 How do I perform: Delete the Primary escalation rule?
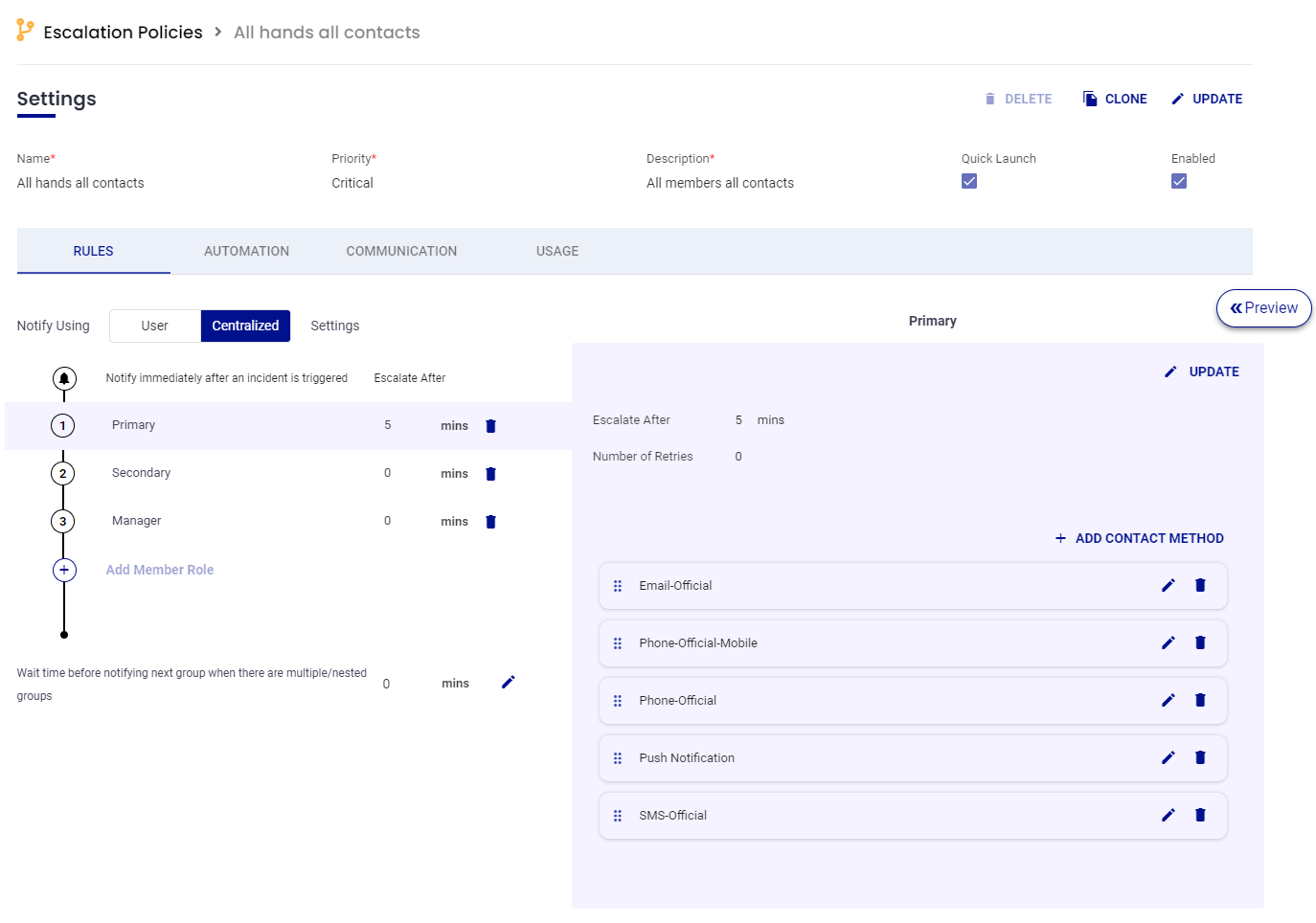click(x=490, y=426)
